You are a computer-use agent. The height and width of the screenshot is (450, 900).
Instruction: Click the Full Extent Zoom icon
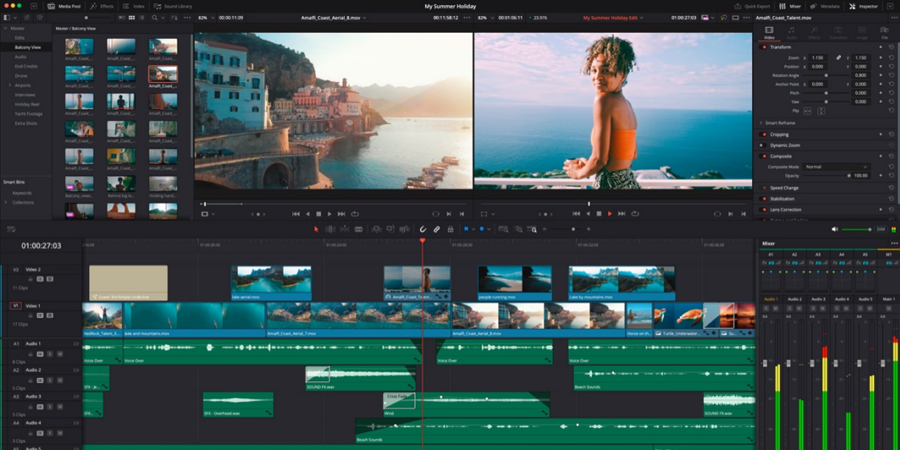[x=503, y=229]
